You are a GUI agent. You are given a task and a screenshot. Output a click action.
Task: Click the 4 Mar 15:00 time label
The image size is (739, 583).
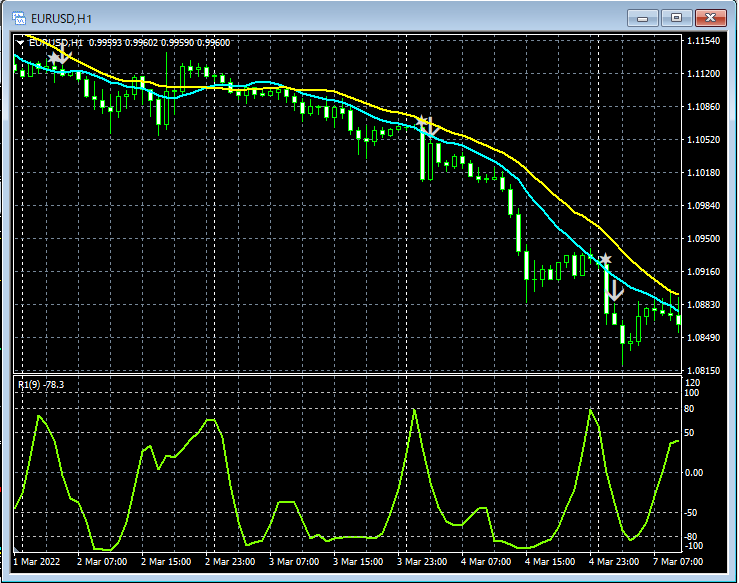(x=550, y=562)
